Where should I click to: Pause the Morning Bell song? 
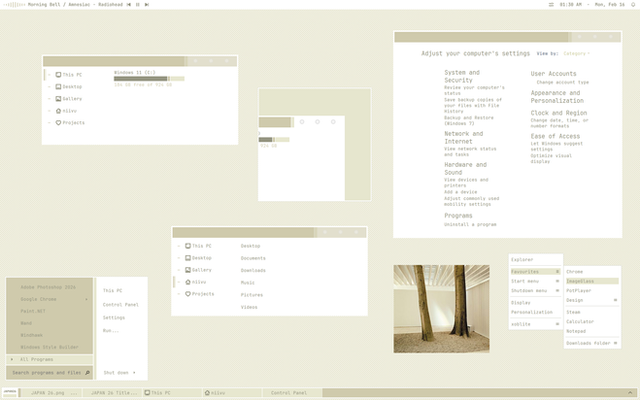coord(138,4)
